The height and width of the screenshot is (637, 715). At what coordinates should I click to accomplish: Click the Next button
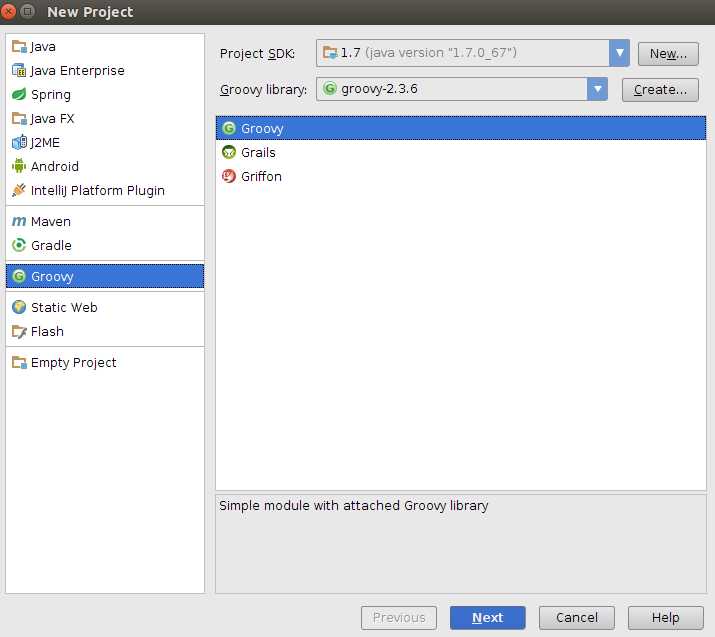487,617
